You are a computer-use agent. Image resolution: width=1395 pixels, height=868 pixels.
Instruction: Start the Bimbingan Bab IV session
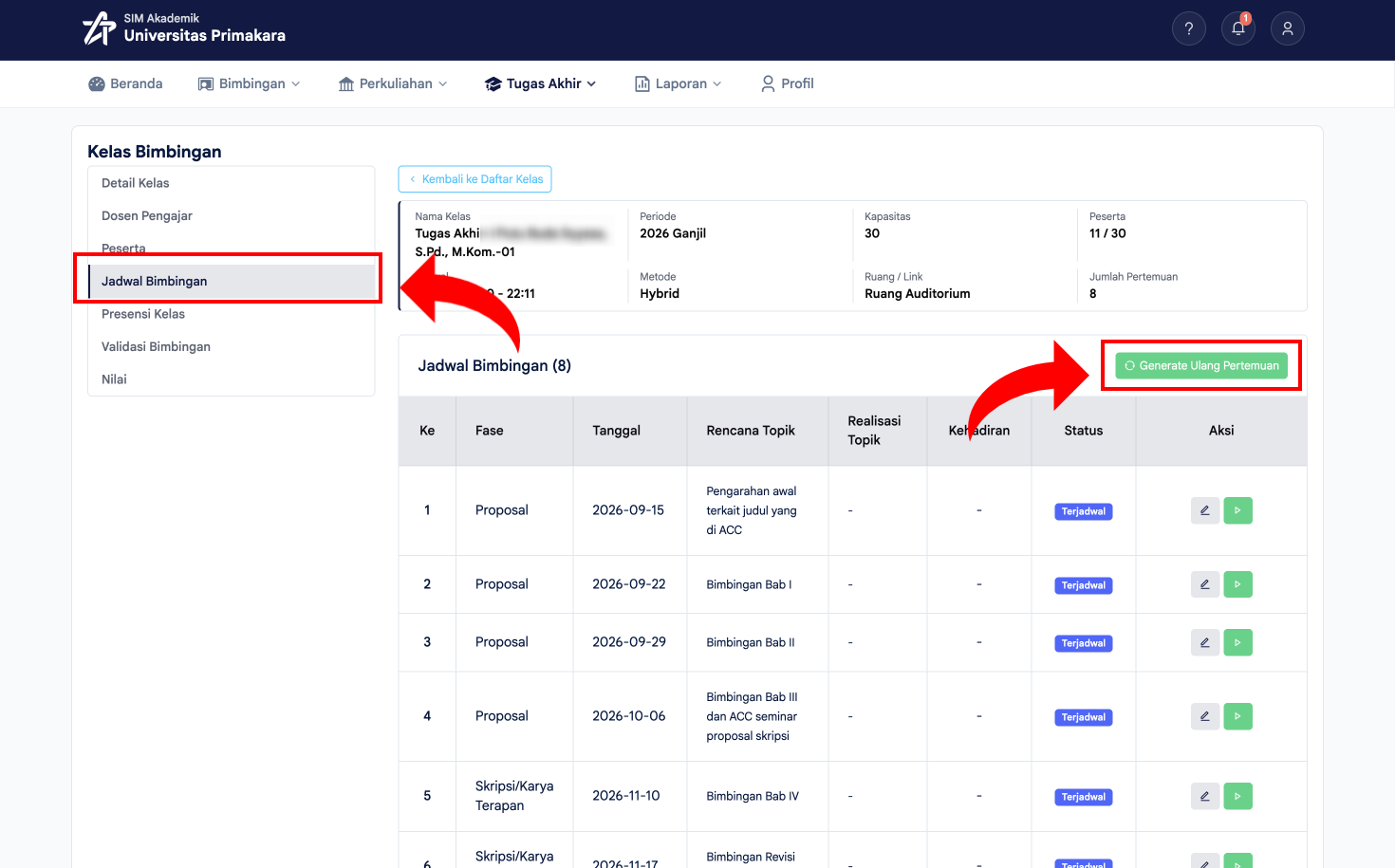1237,796
